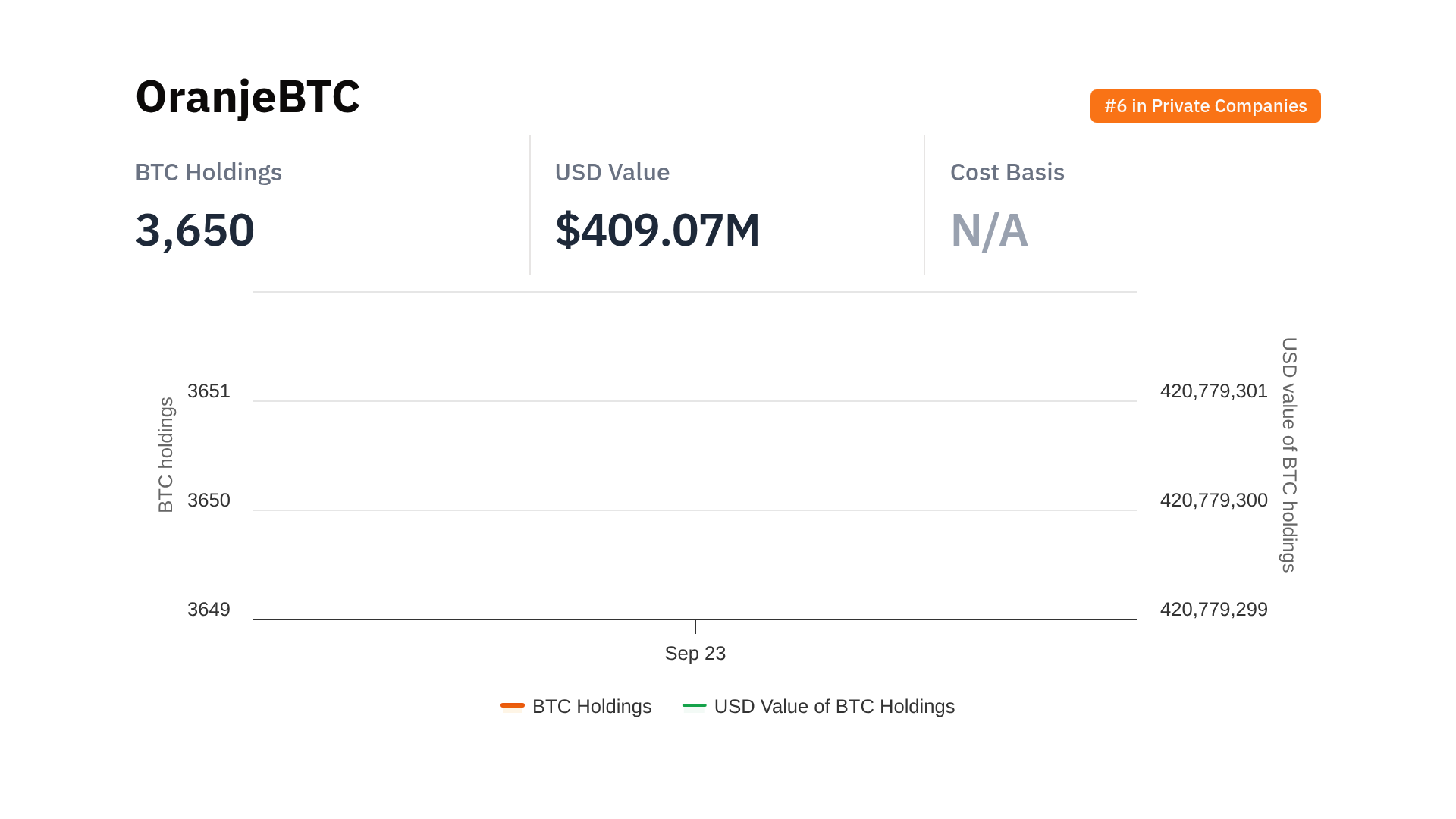
Task: Click the Cost Basis stat label
Action: click(x=1007, y=172)
